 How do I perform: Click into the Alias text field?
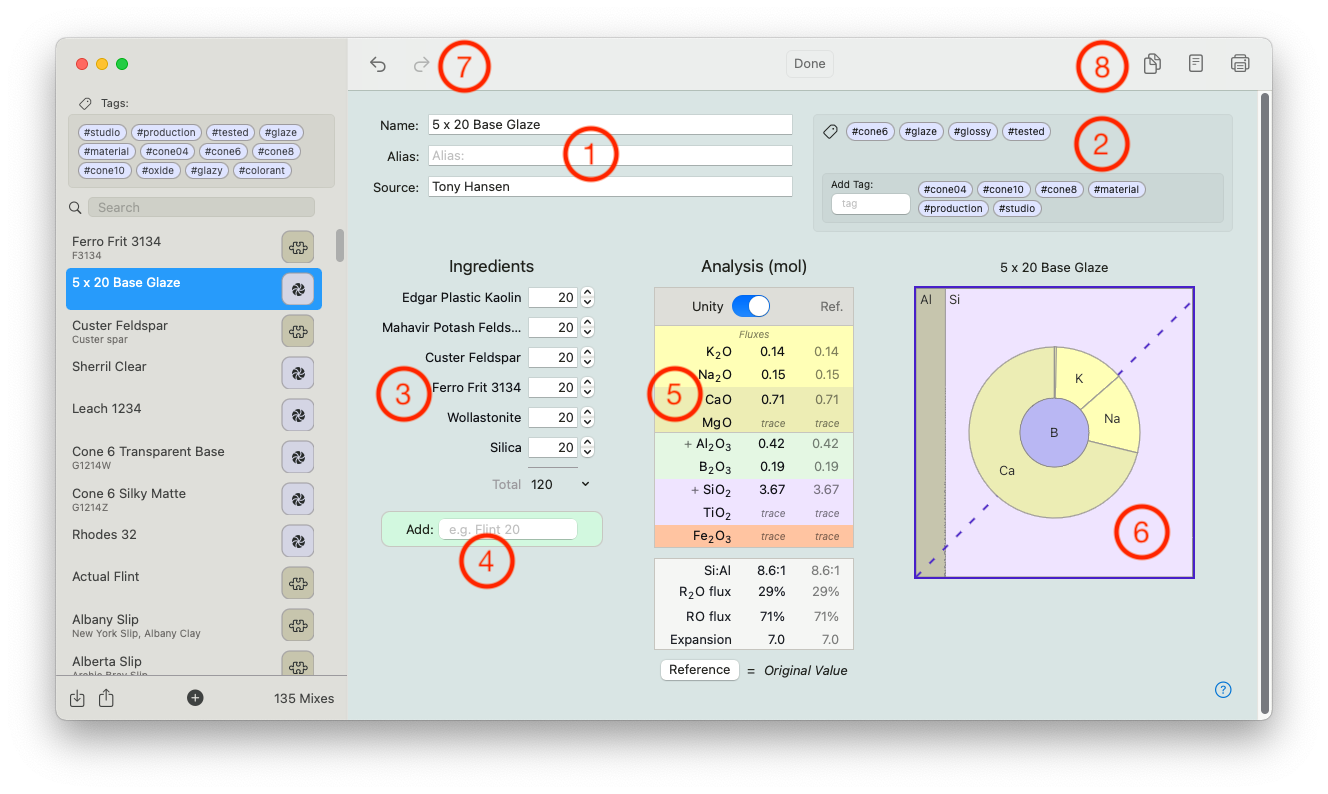610,156
